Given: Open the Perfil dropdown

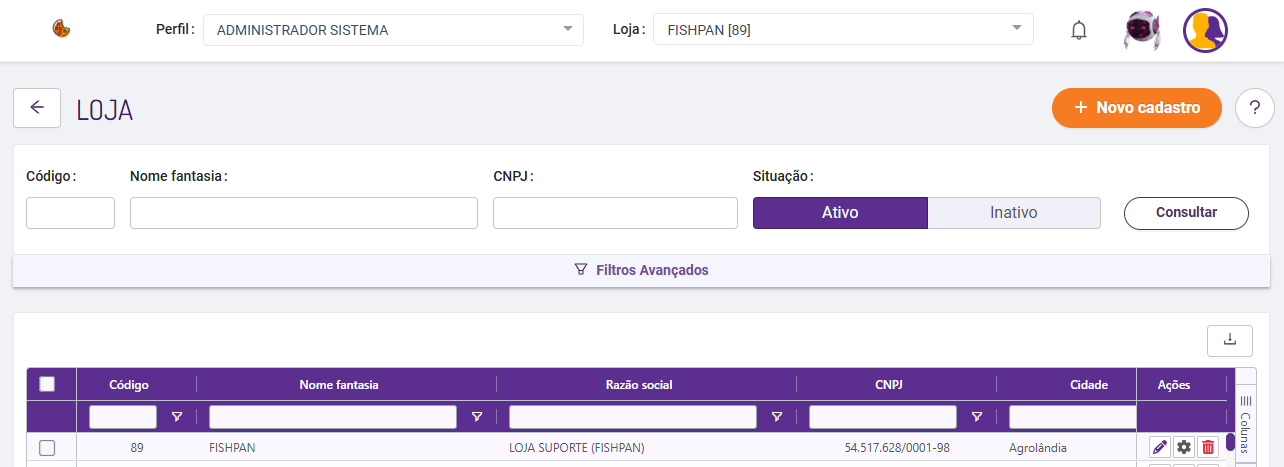Looking at the screenshot, I should click(x=393, y=30).
